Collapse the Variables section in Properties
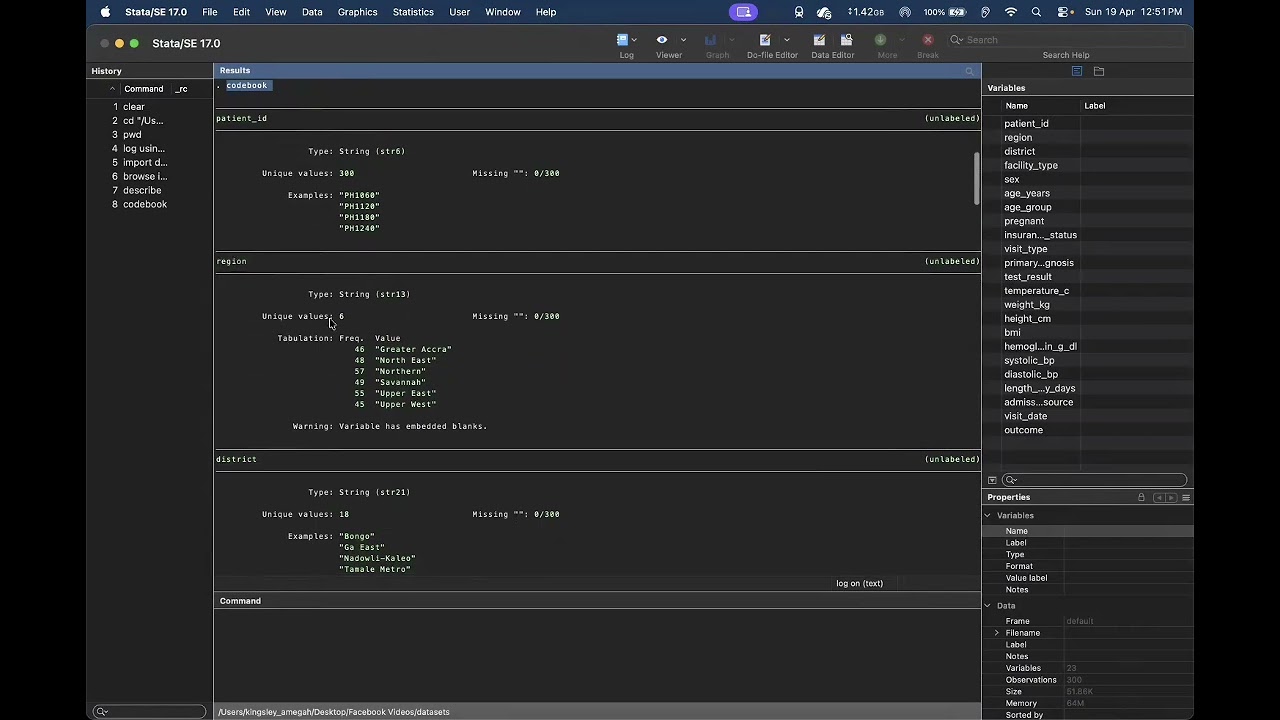Screen dimensions: 1280x720 pos(988,516)
